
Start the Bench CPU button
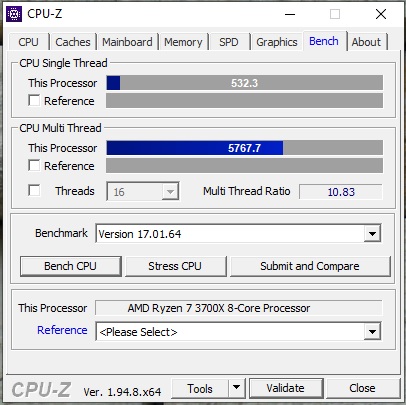(70, 266)
